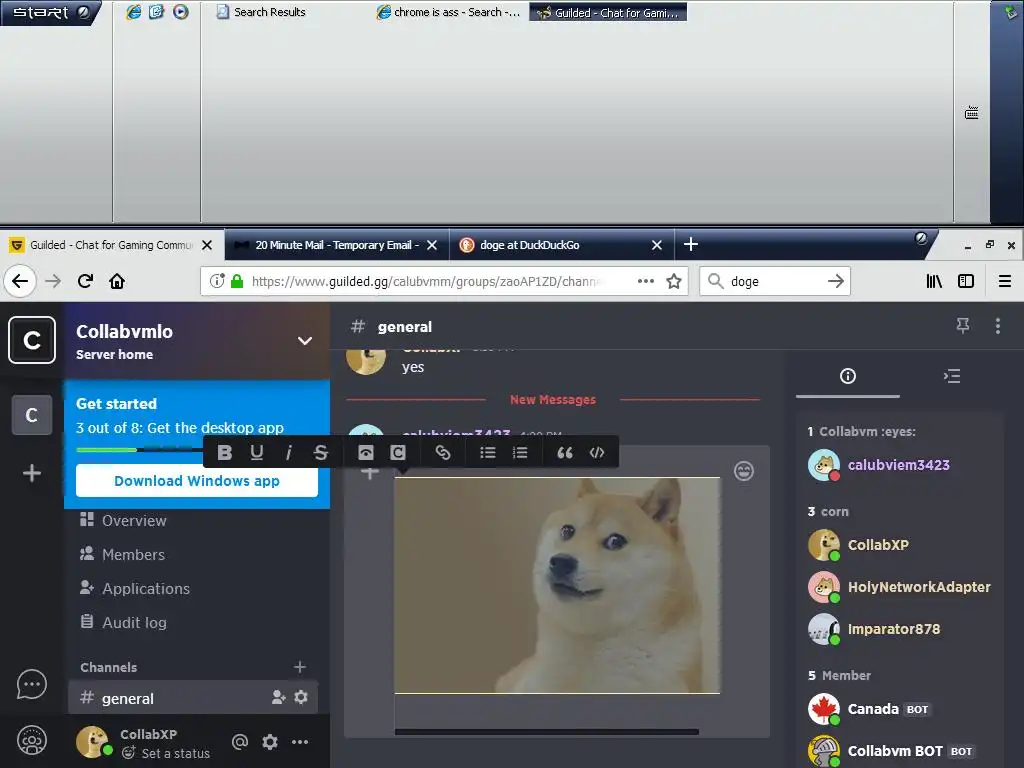Open the Firefox hamburger menu
Viewport: 1024px width, 768px height.
coord(1004,281)
